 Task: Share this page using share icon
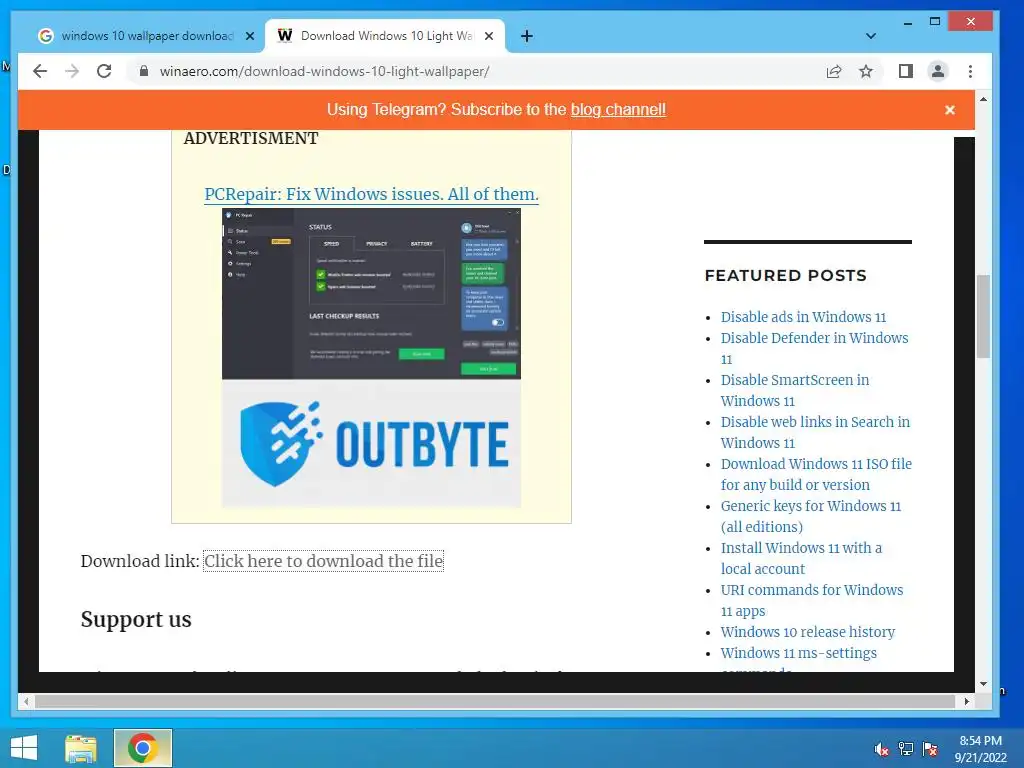click(834, 71)
